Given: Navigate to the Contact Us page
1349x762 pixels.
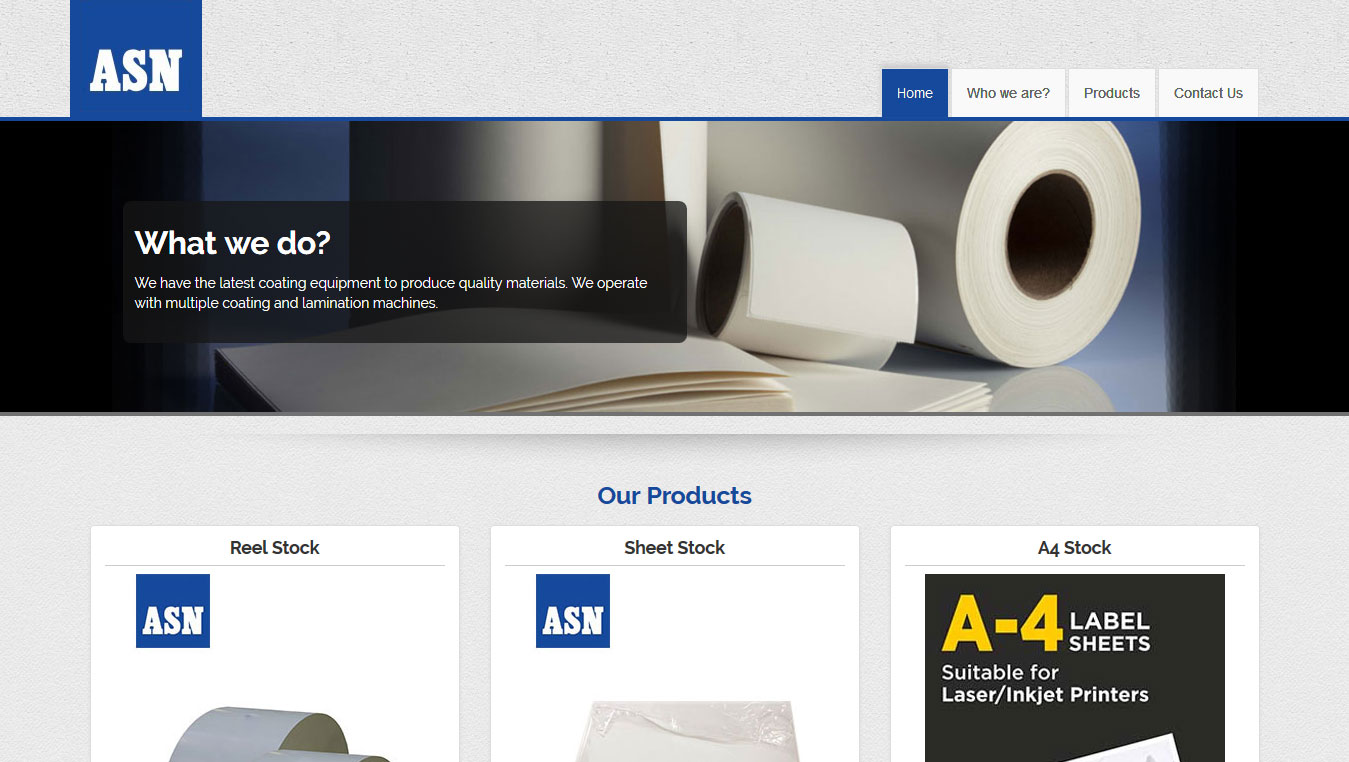Looking at the screenshot, I should coord(1208,93).
